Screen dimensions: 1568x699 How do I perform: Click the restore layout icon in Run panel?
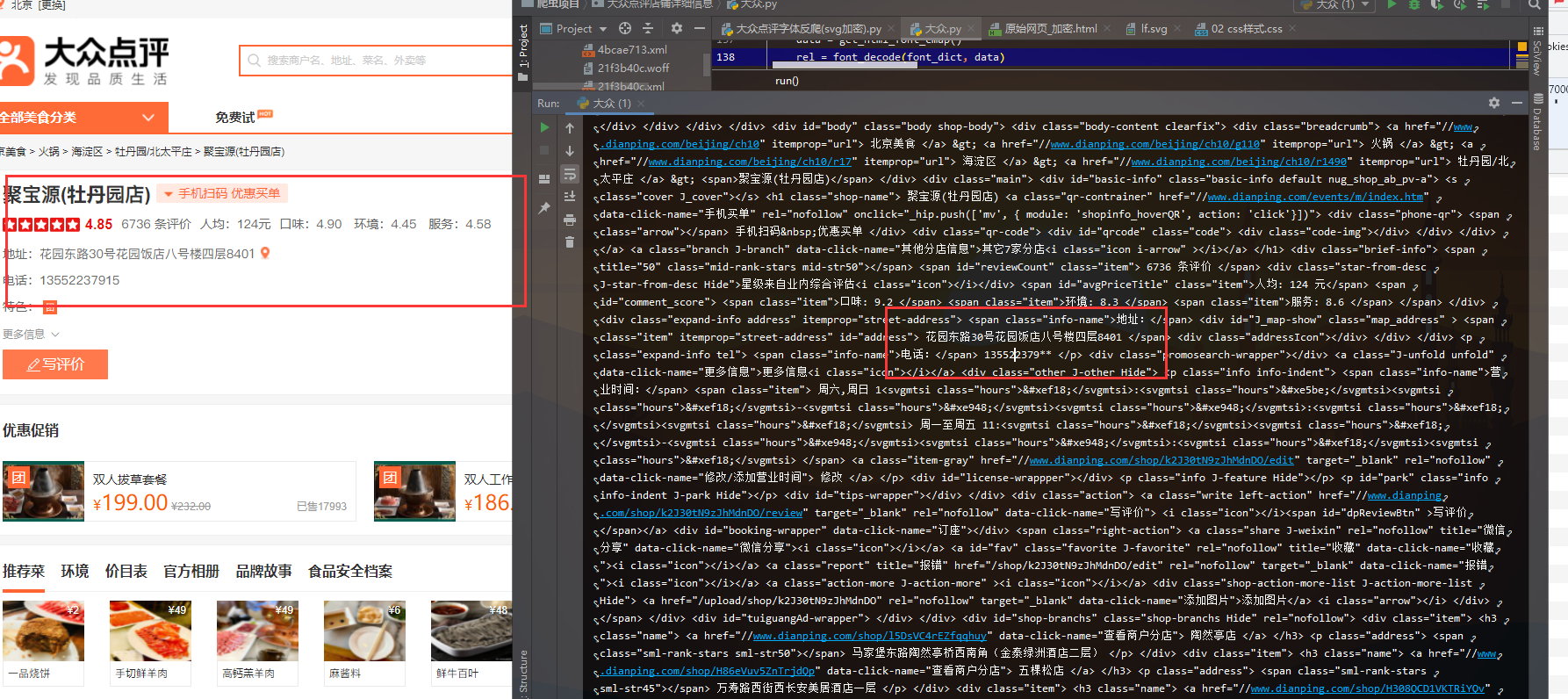(544, 179)
